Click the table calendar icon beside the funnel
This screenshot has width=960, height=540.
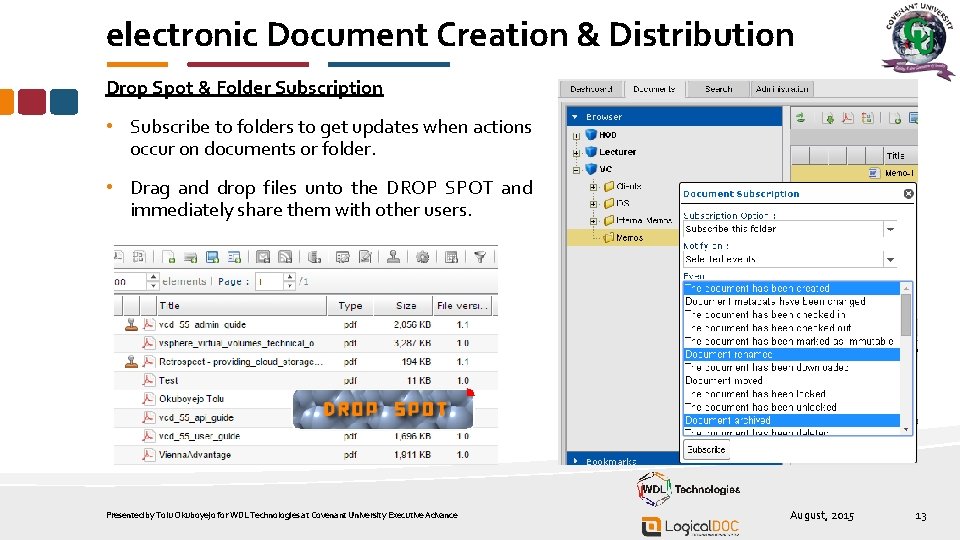(x=451, y=257)
